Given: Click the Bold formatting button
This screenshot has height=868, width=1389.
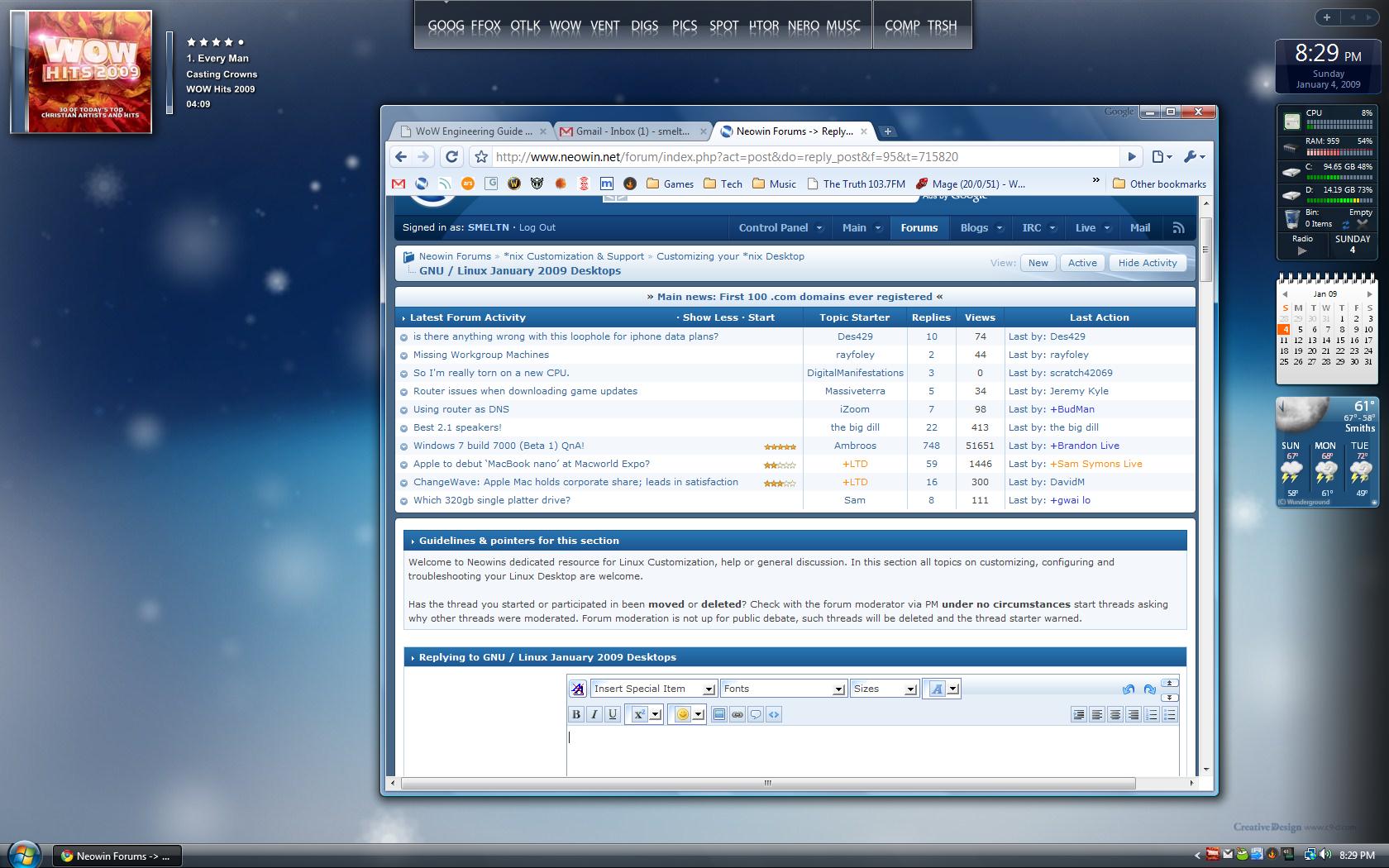Looking at the screenshot, I should point(576,714).
